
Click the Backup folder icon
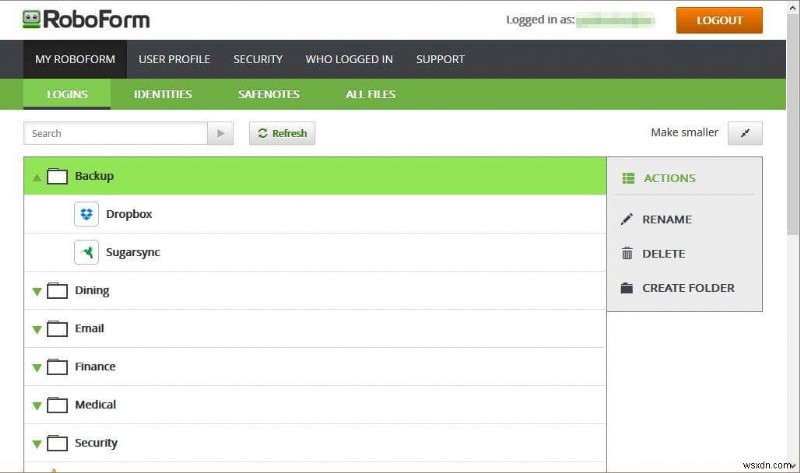57,176
